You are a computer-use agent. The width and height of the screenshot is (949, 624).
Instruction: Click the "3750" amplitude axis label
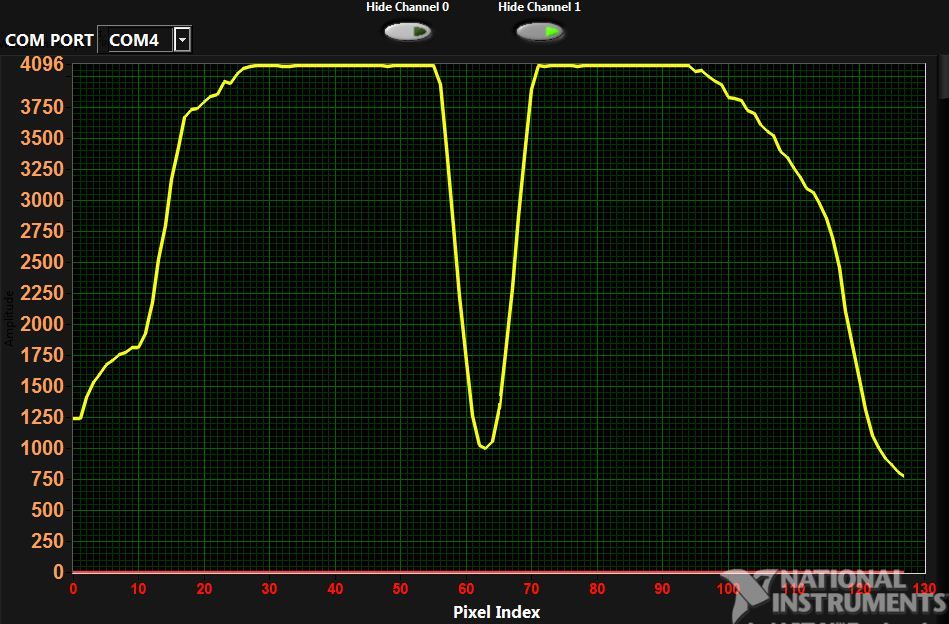(x=42, y=107)
